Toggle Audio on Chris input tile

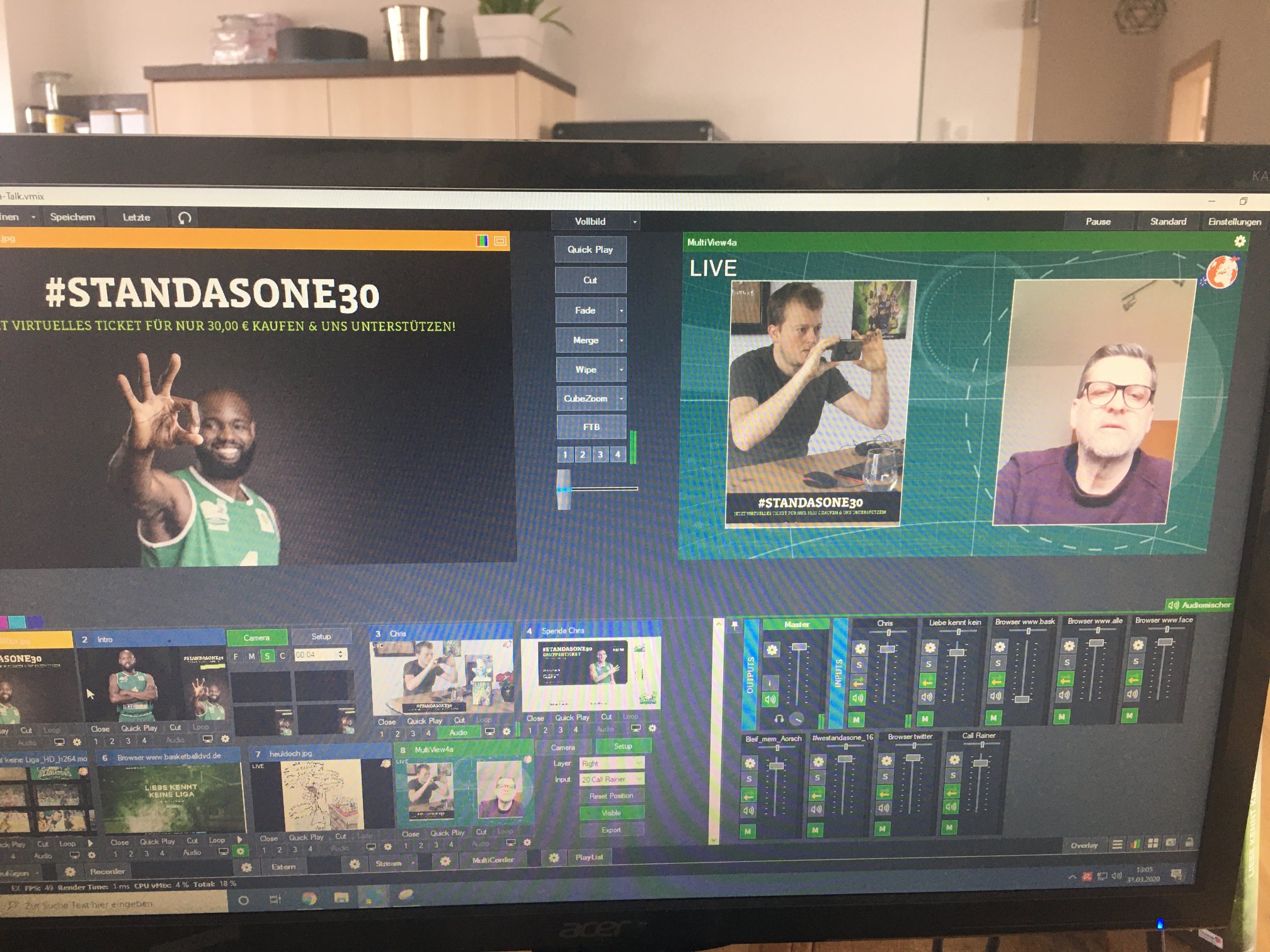(x=458, y=732)
